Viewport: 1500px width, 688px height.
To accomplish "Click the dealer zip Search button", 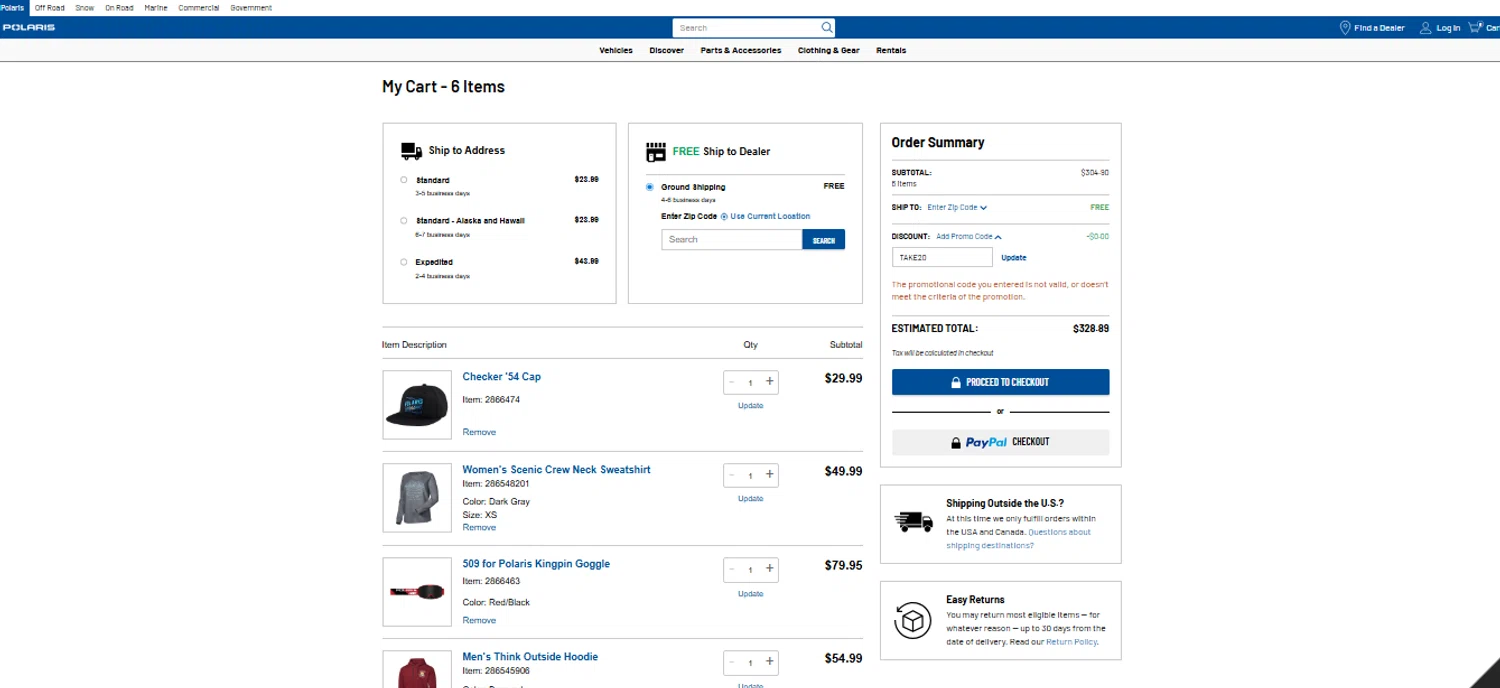I will (x=824, y=240).
